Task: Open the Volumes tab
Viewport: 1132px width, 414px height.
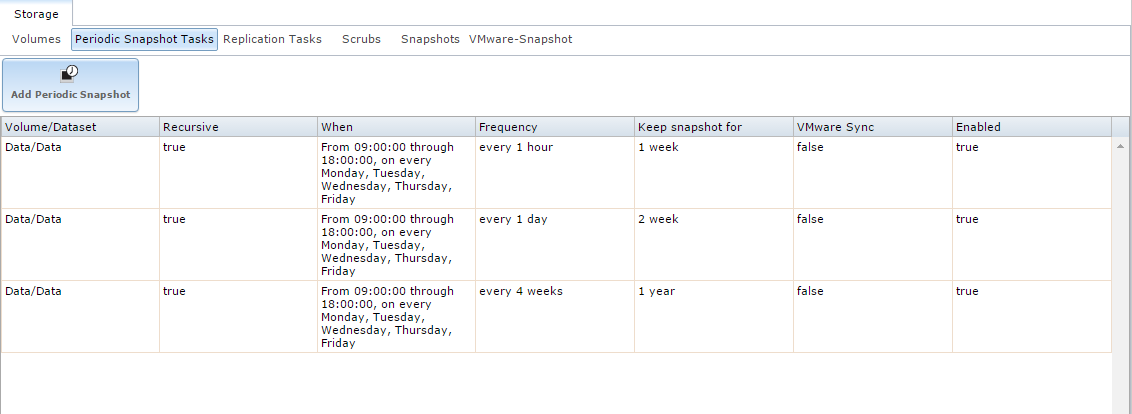Action: pos(36,39)
